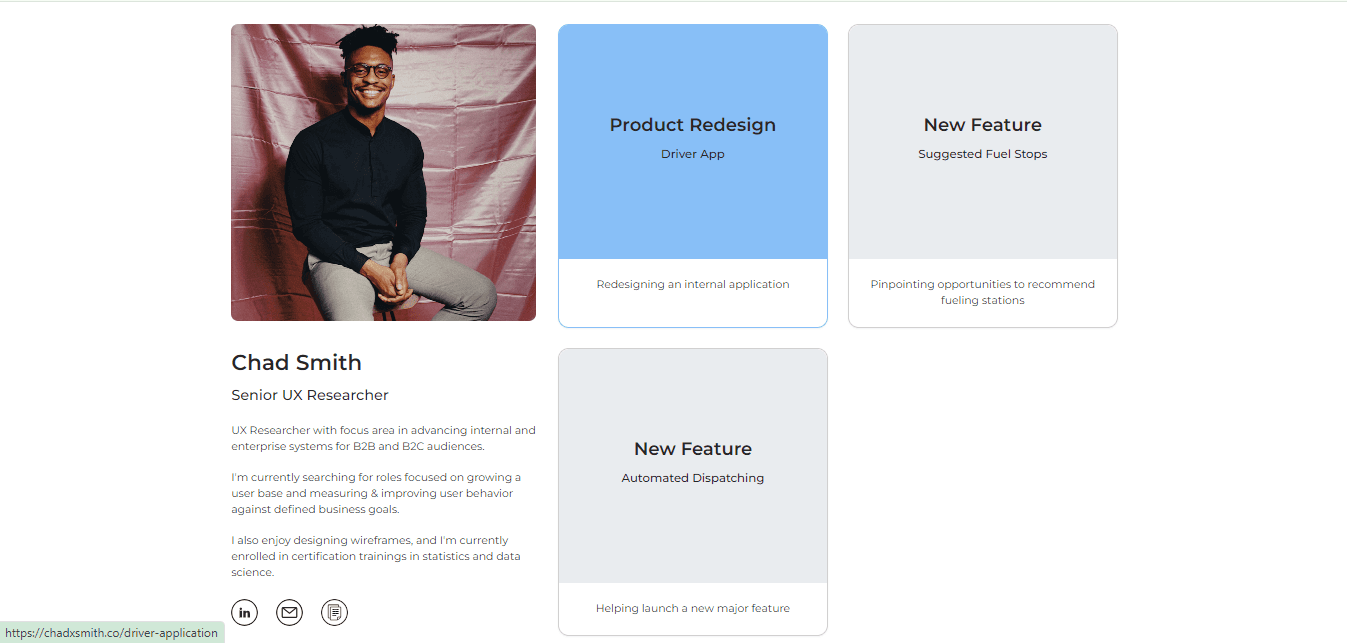Screen dimensions: 1347x643
Task: Click the "Automated Dispatching" subtitle
Action: (x=693, y=478)
